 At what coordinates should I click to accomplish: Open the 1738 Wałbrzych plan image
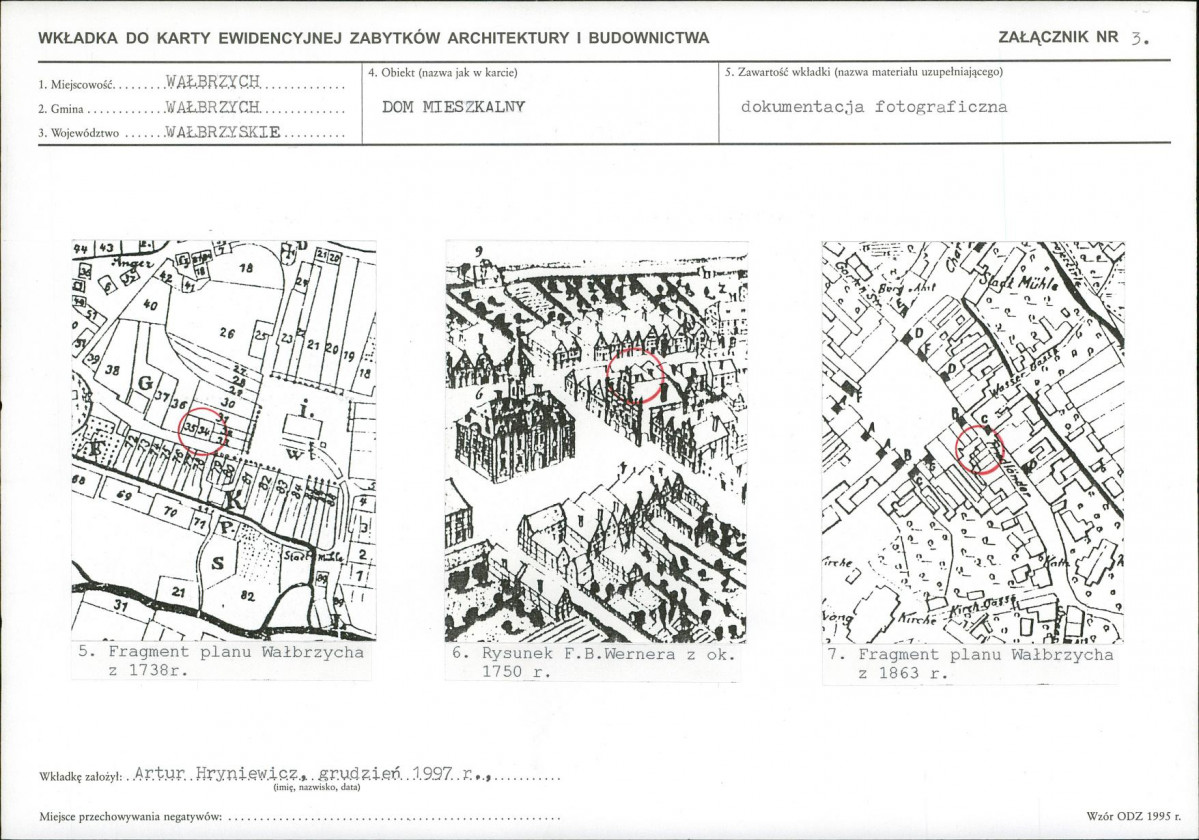click(223, 440)
